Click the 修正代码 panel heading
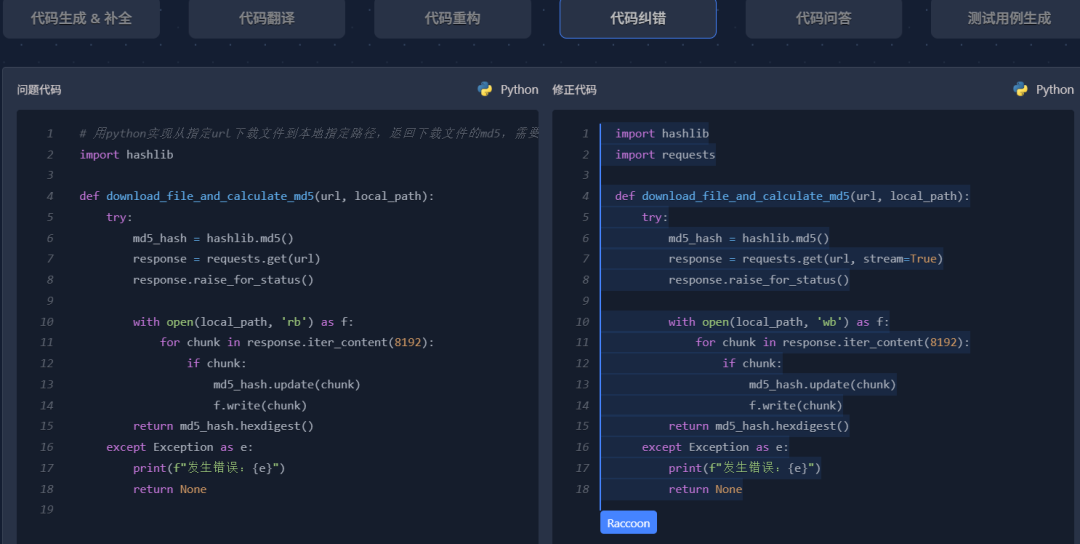This screenshot has width=1080, height=544. click(574, 90)
